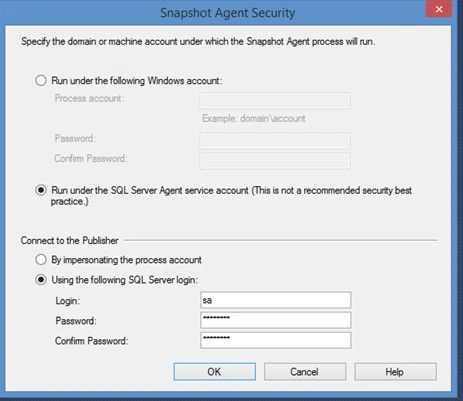Click the Snapshot Agent Security title bar
Viewport: 463px width, 401px height.
pos(227,13)
